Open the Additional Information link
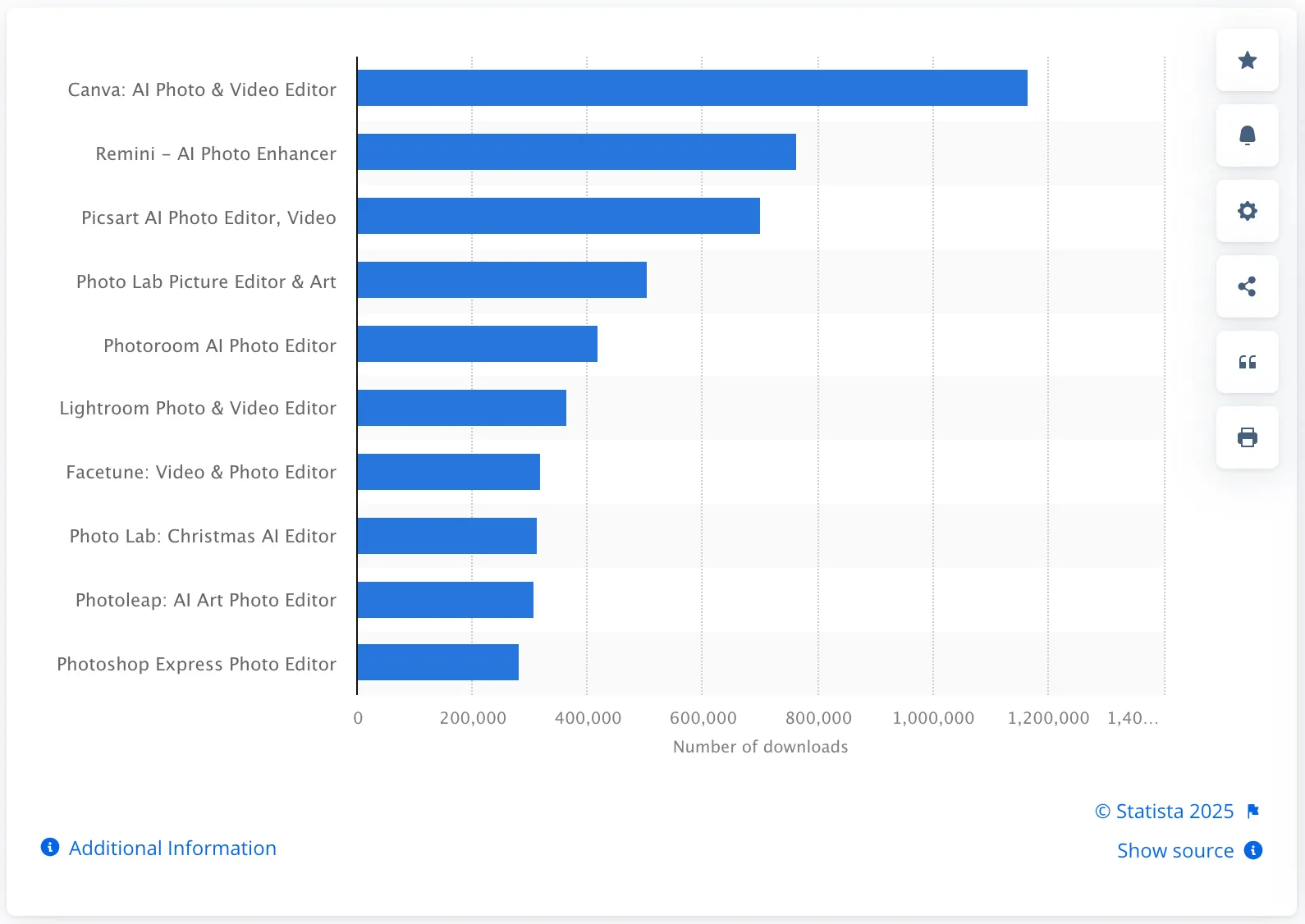Viewport: 1305px width, 924px height. 172,848
